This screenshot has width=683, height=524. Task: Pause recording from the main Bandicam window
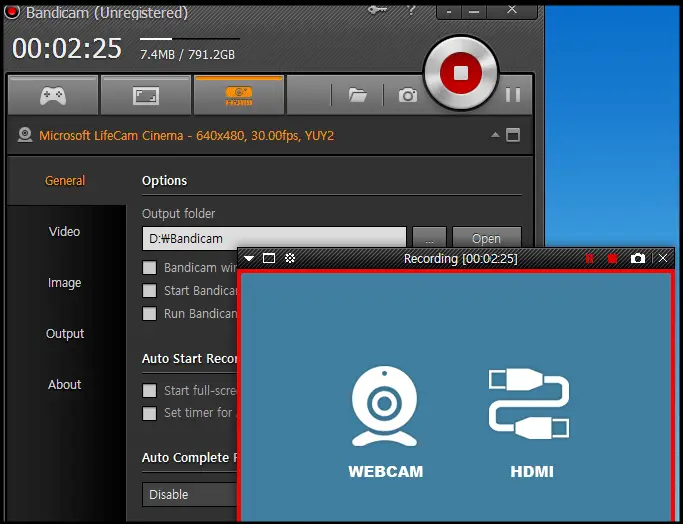(x=513, y=95)
